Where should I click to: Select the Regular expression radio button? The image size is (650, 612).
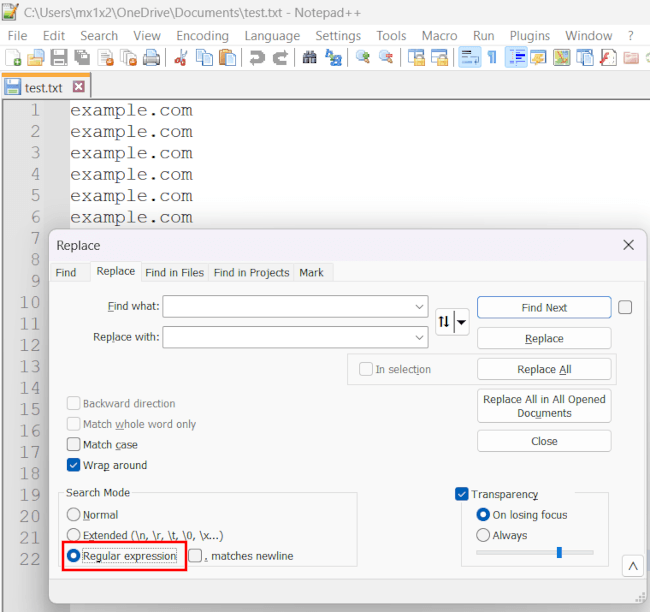tap(73, 556)
